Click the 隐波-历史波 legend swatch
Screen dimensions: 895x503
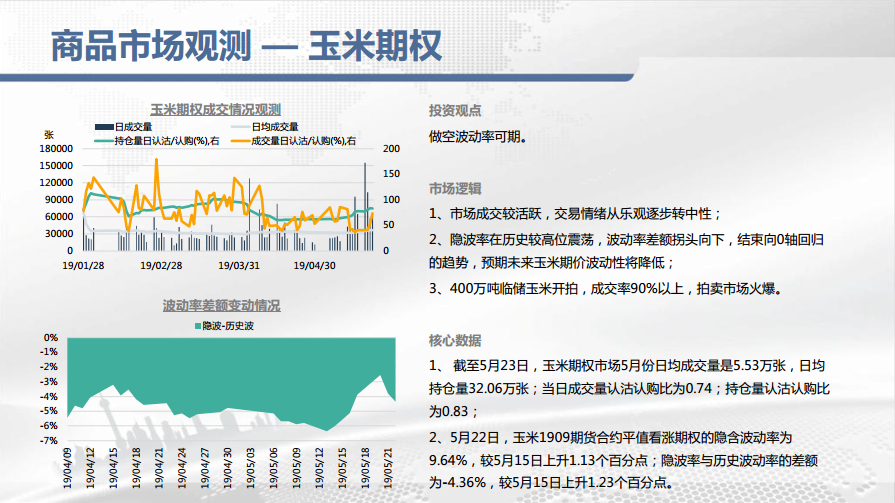(197, 326)
